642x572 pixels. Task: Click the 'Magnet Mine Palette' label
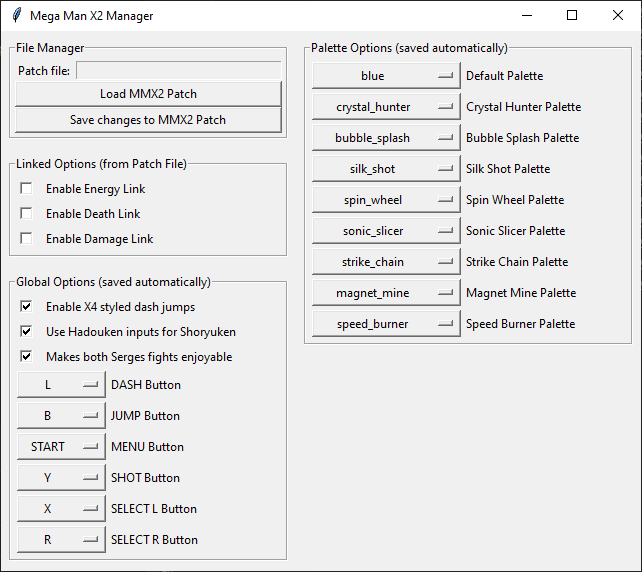pyautogui.click(x=521, y=293)
